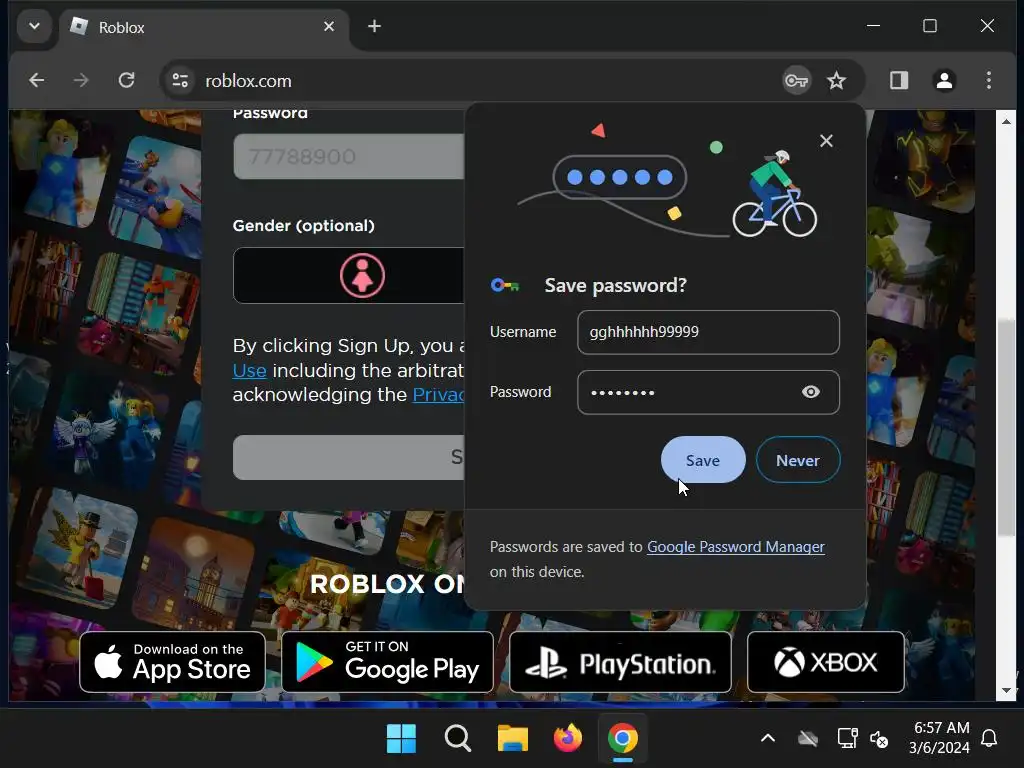Image resolution: width=1024 pixels, height=768 pixels.
Task: Click the page scrollbar down arrow
Action: (1006, 690)
